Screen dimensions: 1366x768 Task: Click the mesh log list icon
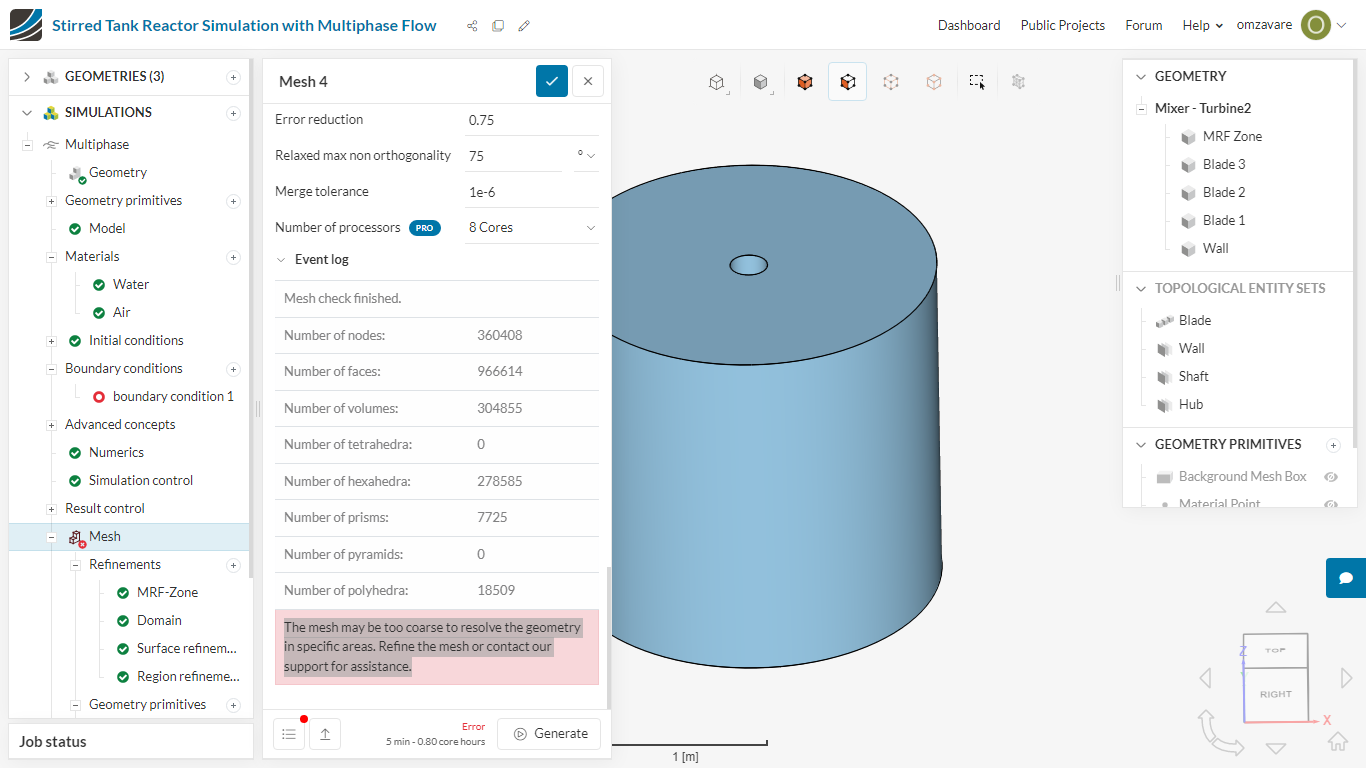(289, 734)
